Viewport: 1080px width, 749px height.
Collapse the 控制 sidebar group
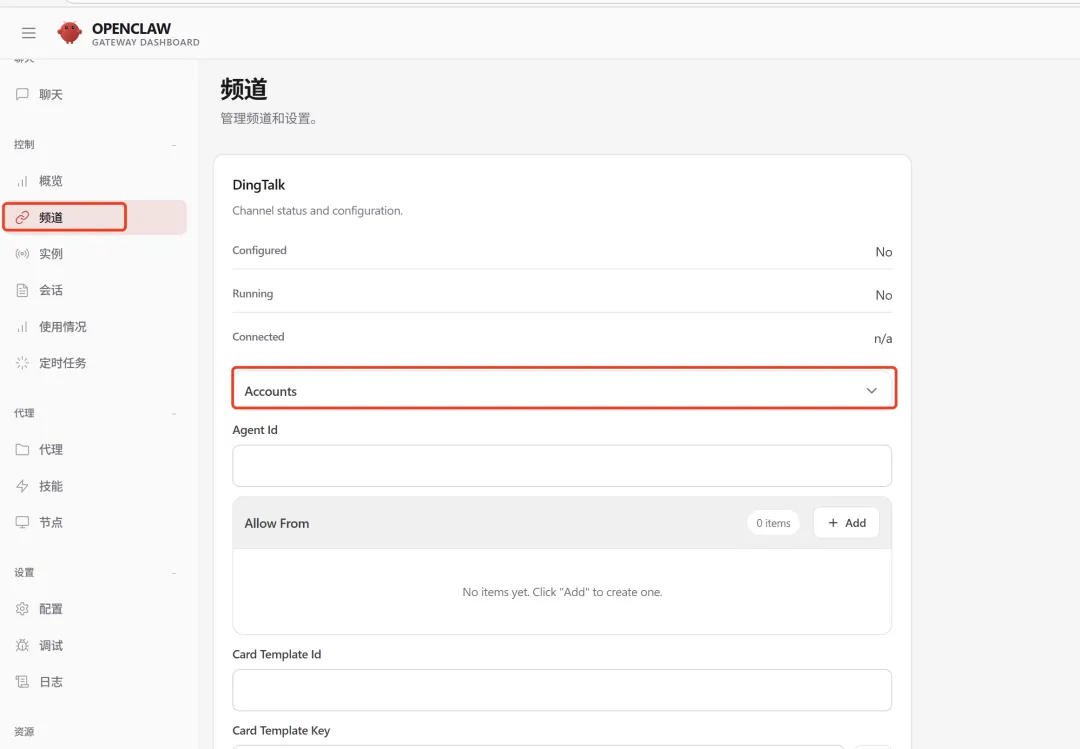pos(174,145)
